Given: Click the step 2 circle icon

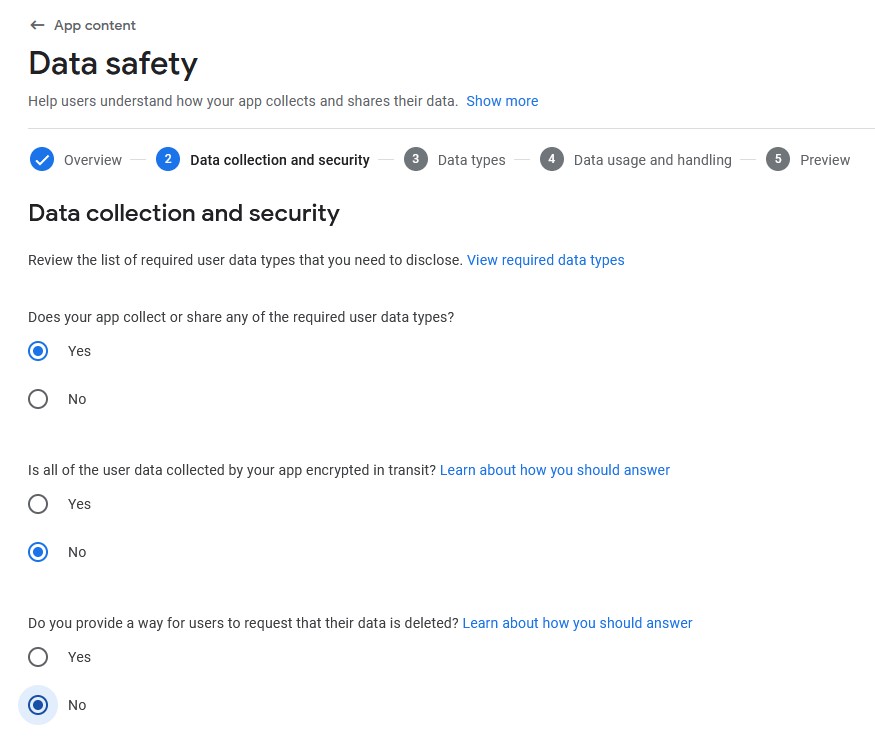Looking at the screenshot, I should [x=168, y=160].
